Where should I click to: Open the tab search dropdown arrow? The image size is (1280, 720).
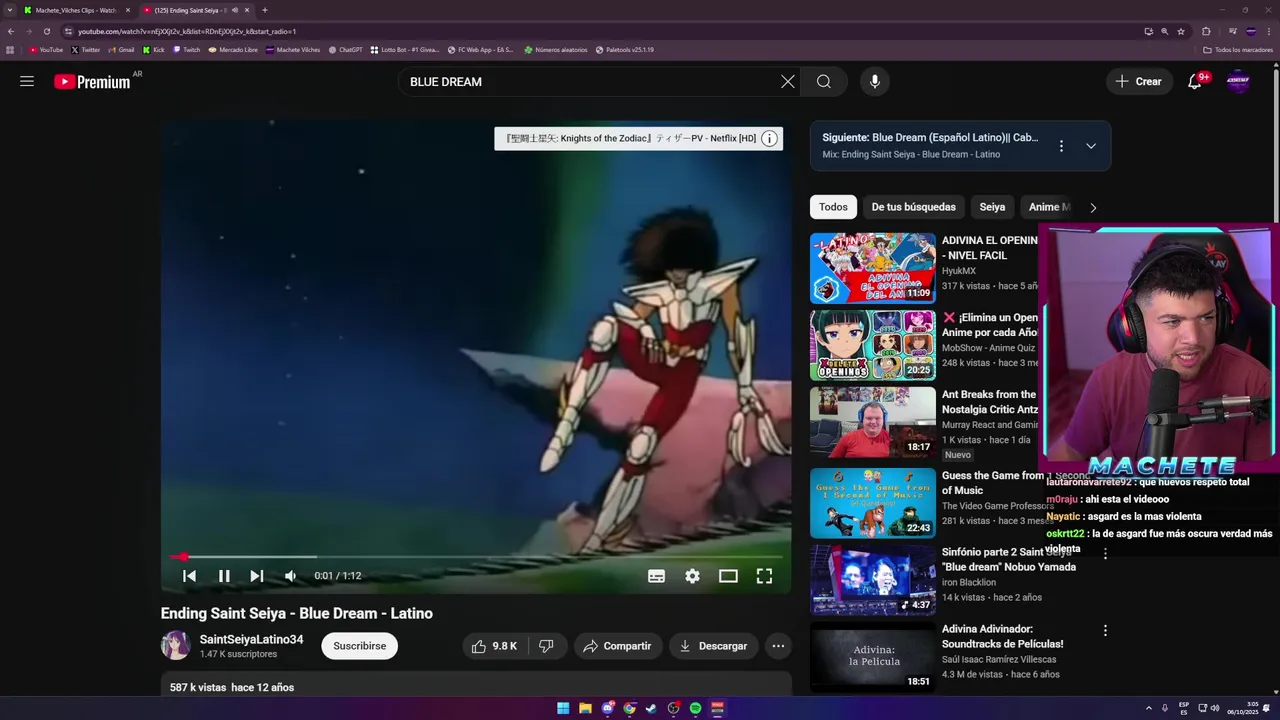(10, 10)
